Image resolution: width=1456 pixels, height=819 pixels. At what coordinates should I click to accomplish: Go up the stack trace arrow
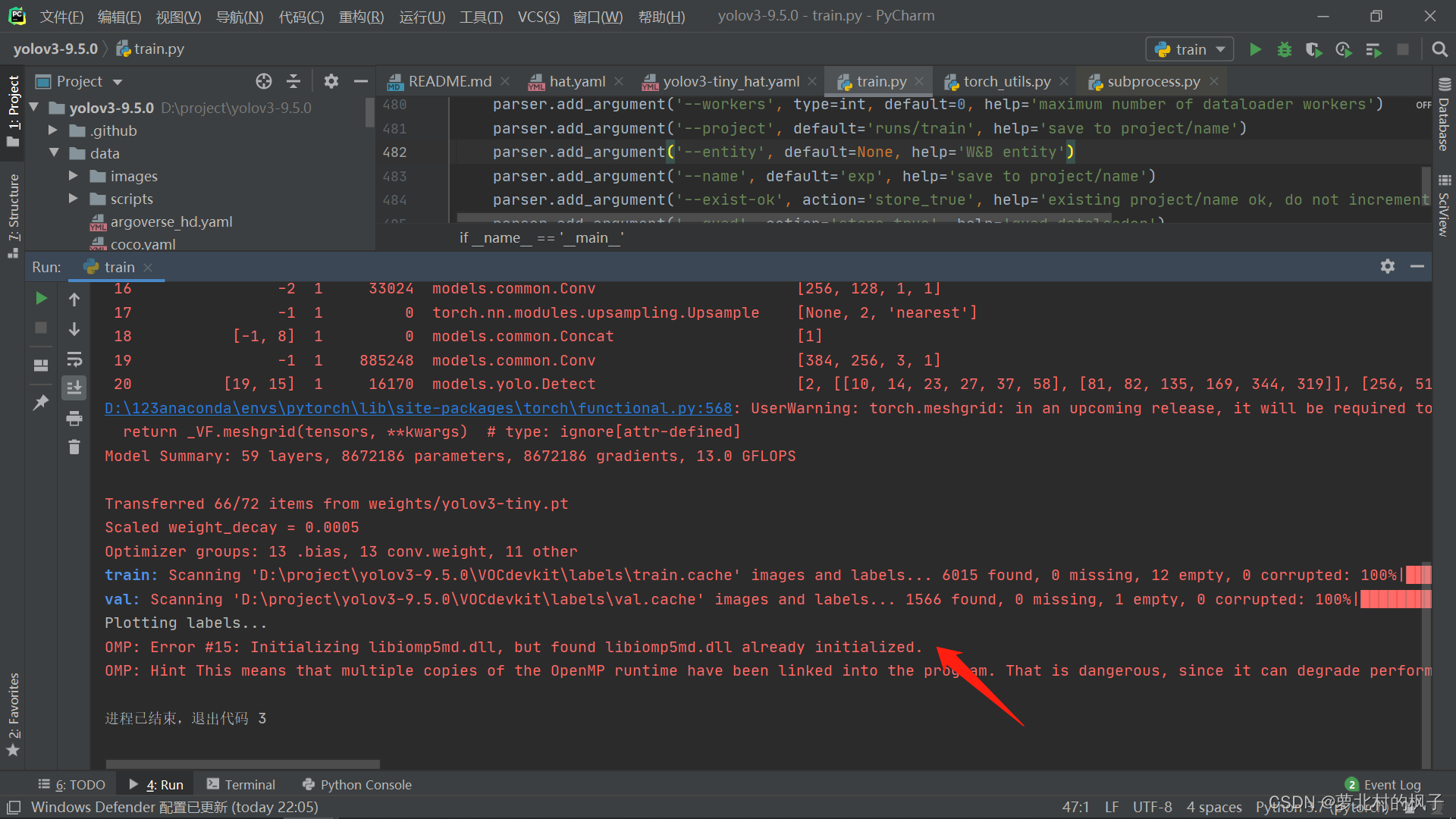pyautogui.click(x=74, y=300)
